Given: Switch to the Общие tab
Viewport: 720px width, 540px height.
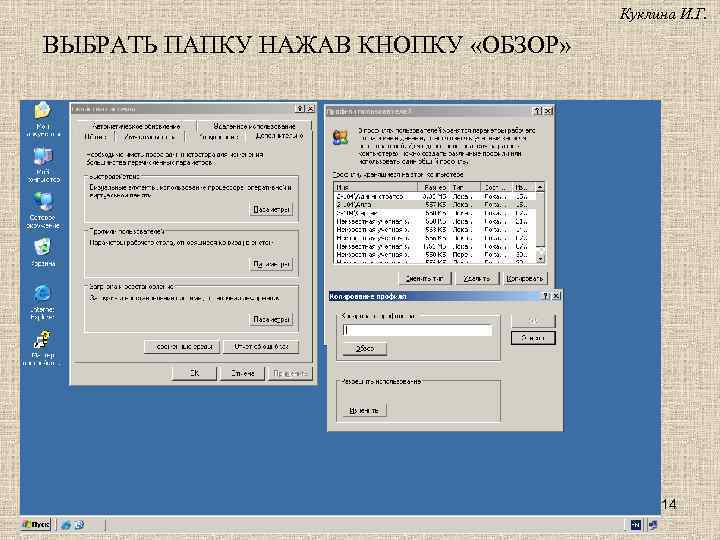Looking at the screenshot, I should (96, 137).
